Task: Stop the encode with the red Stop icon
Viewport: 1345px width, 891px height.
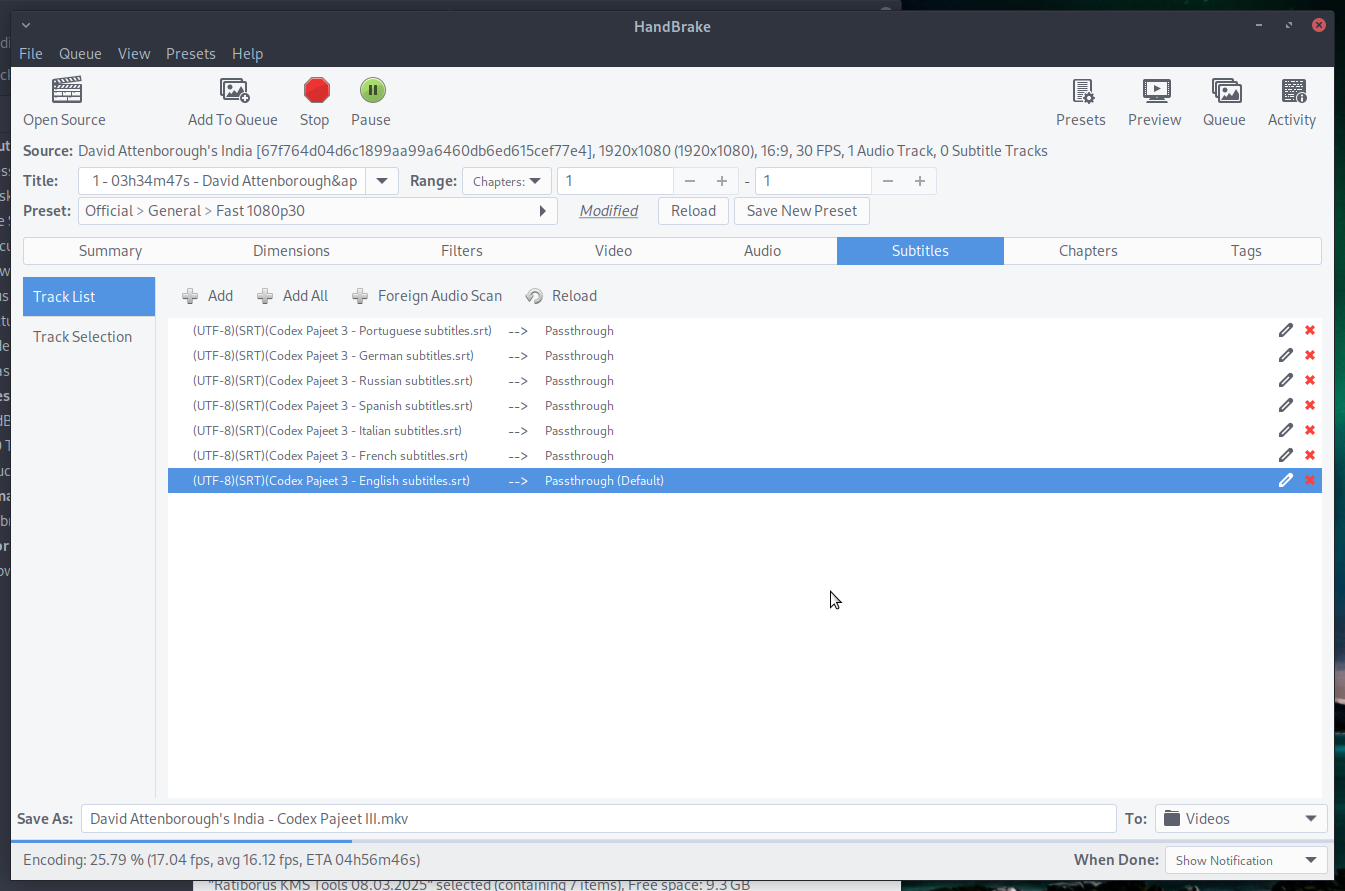Action: (x=316, y=90)
